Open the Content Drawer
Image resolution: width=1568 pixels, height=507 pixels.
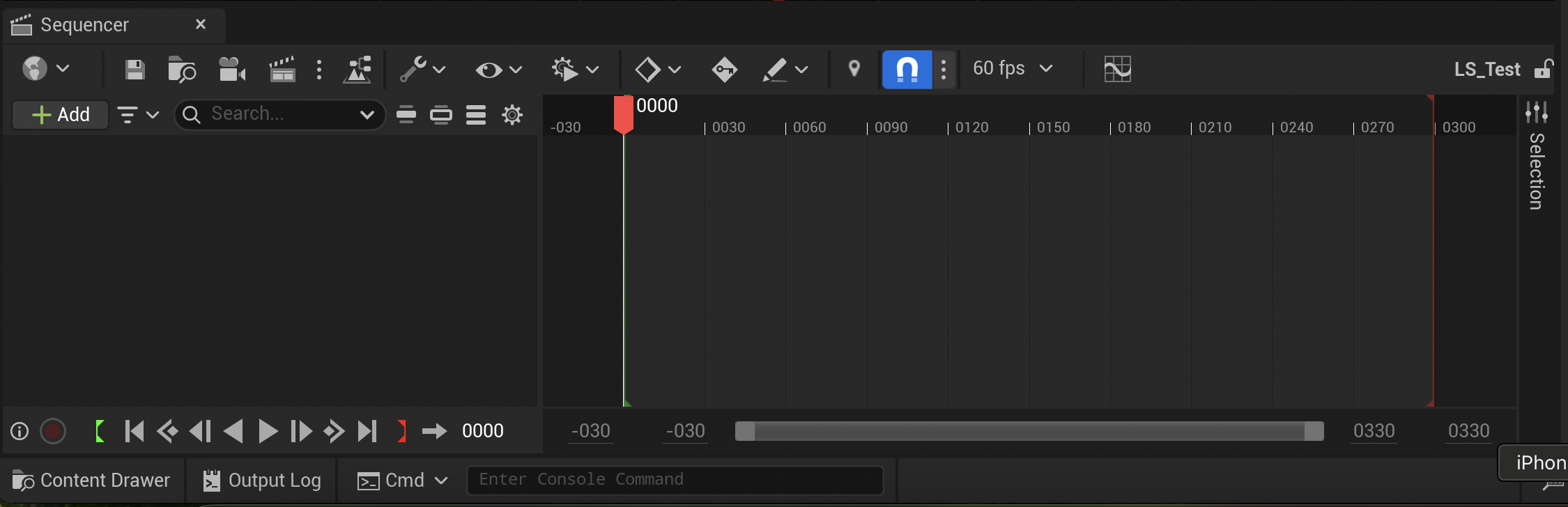(x=91, y=481)
